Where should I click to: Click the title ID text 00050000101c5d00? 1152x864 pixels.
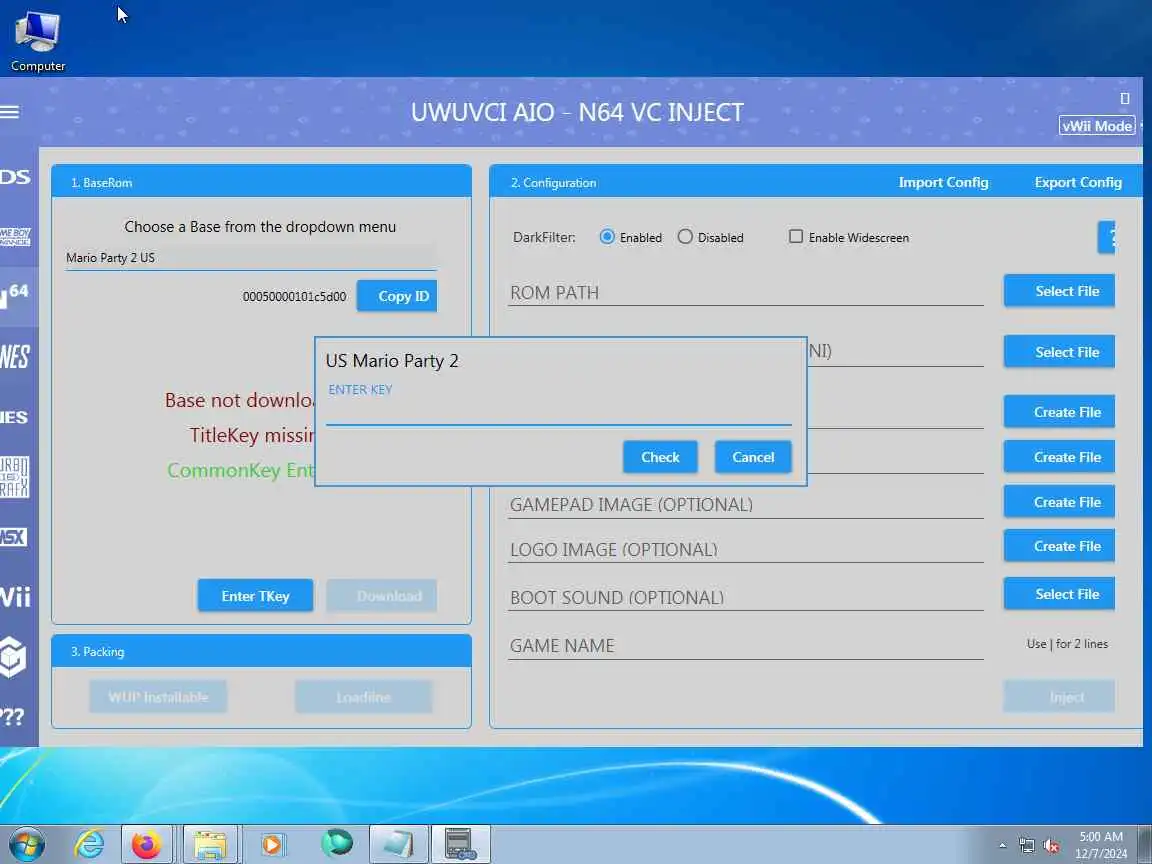pyautogui.click(x=295, y=297)
